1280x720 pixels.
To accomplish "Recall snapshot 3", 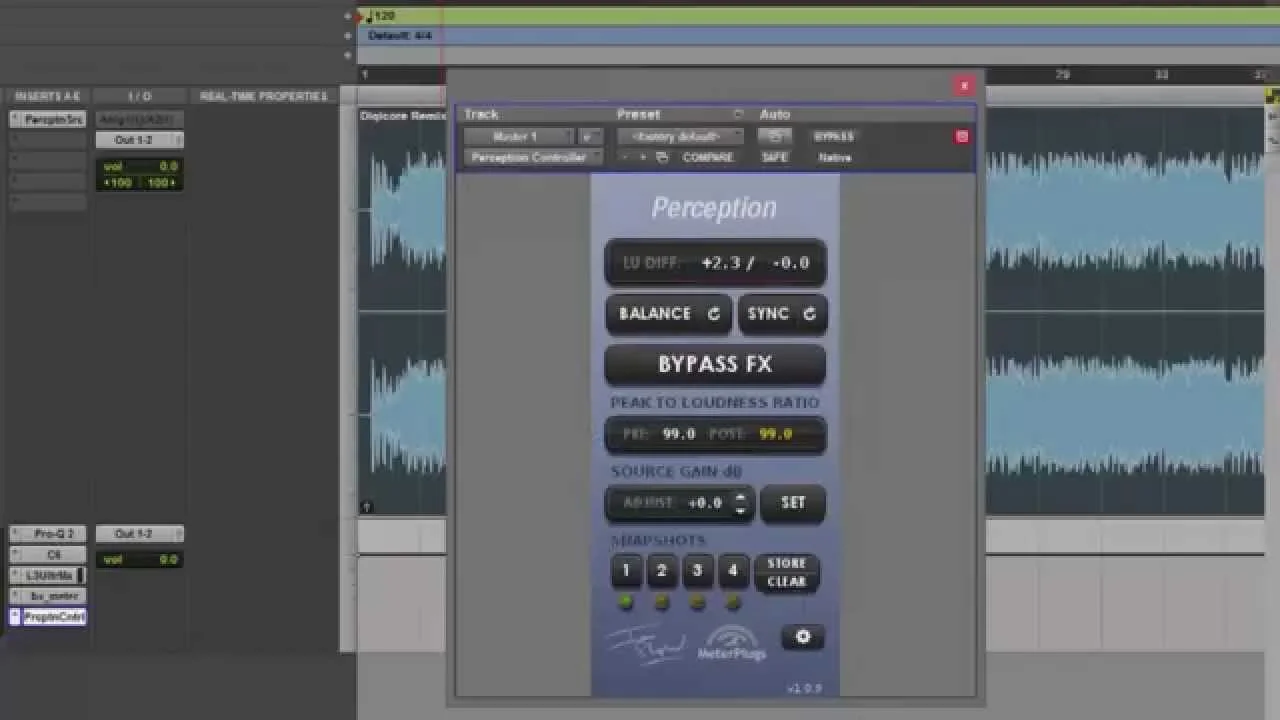I will [697, 571].
